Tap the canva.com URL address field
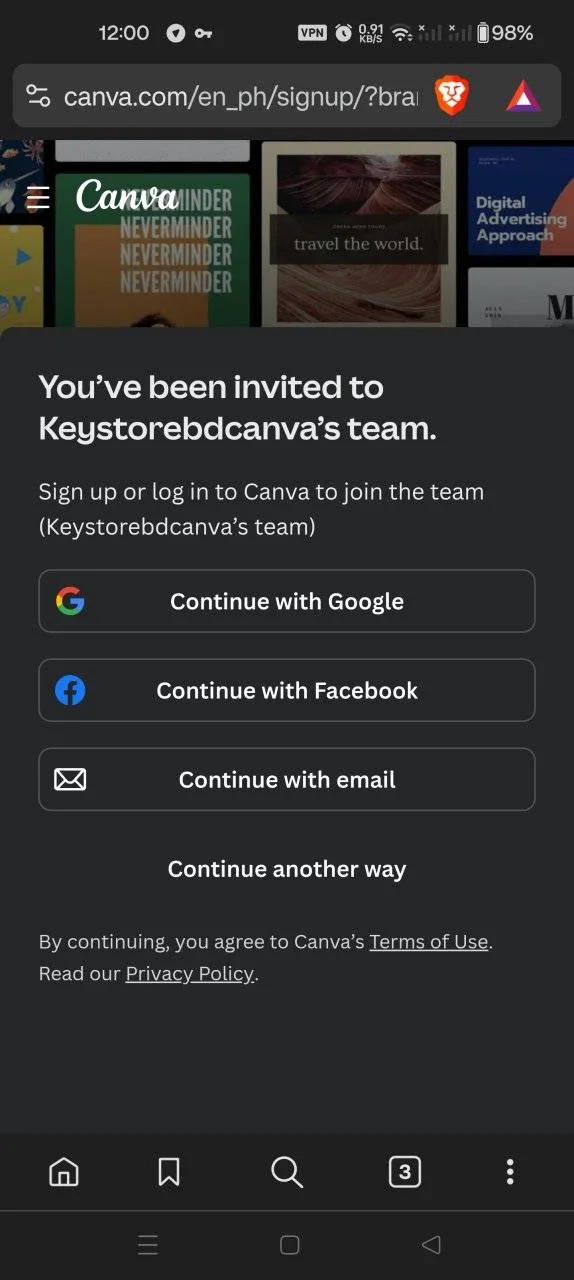This screenshot has width=574, height=1280. (241, 96)
